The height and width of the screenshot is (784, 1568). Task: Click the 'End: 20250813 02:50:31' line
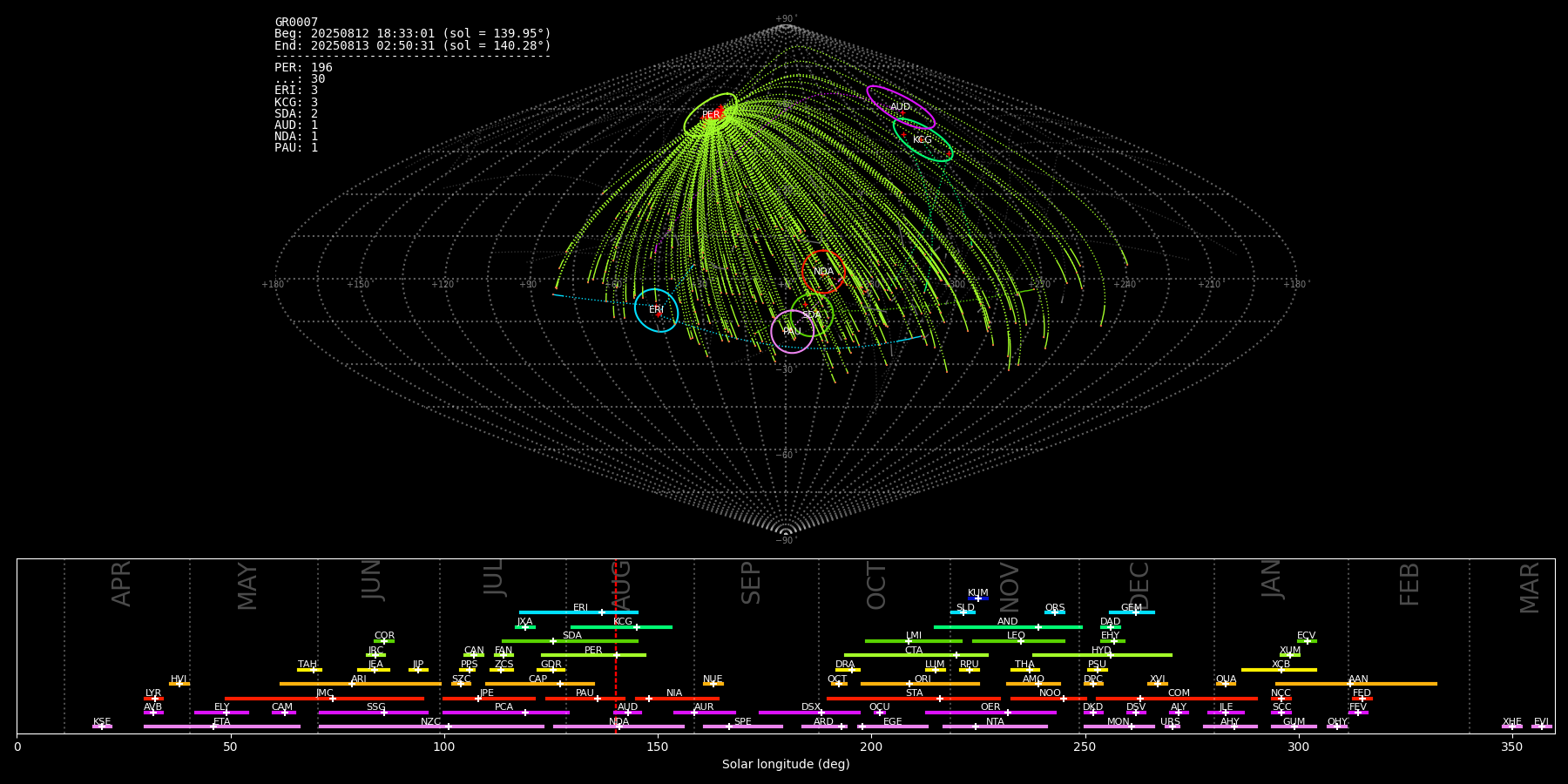click(413, 45)
